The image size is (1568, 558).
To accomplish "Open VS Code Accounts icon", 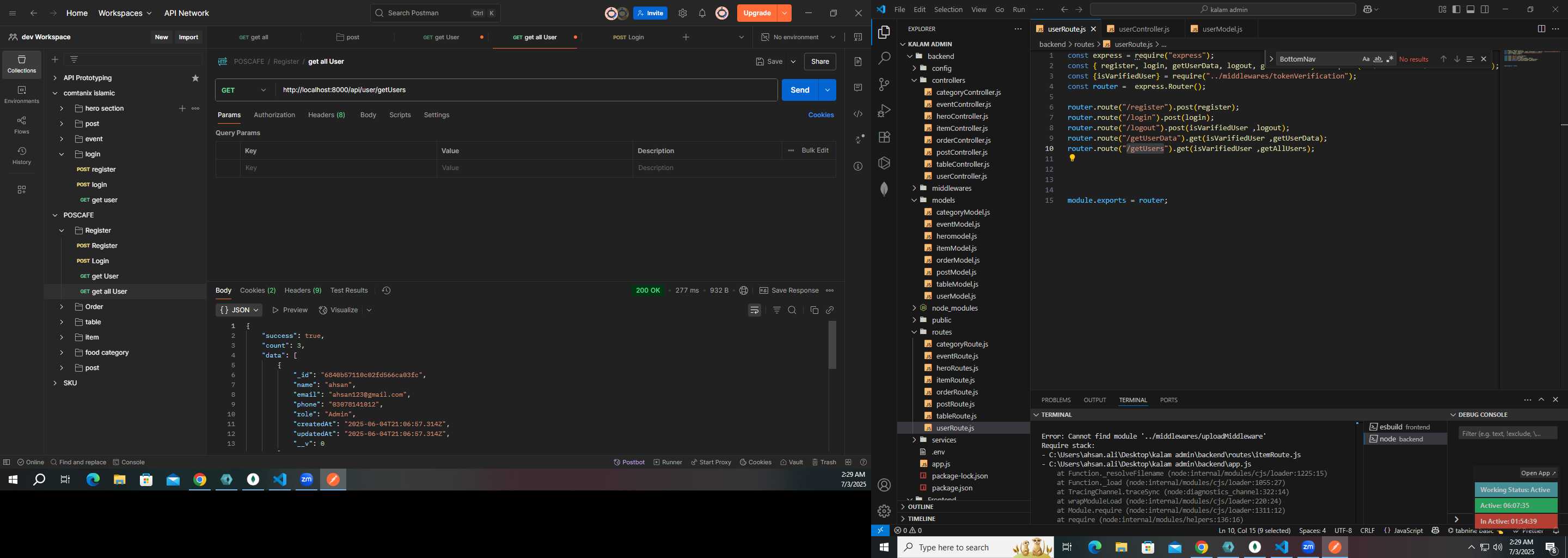I will click(884, 486).
